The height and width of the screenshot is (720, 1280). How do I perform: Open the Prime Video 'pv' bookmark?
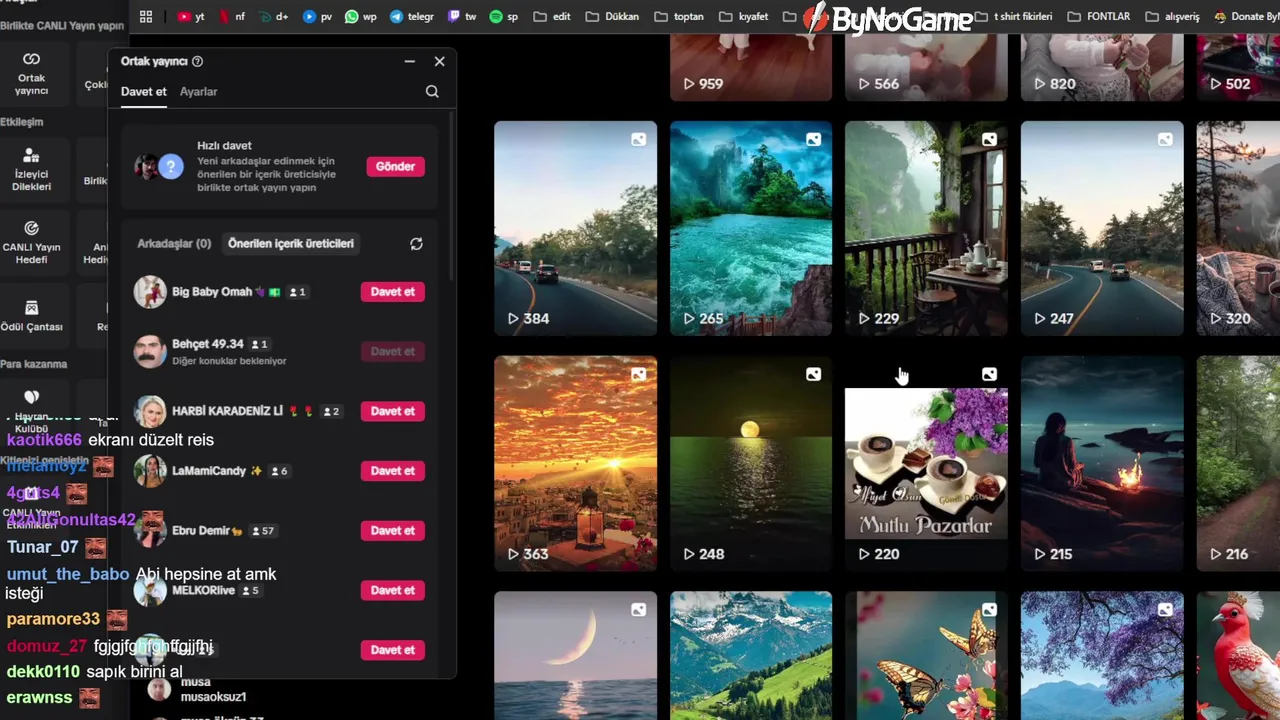coord(317,16)
